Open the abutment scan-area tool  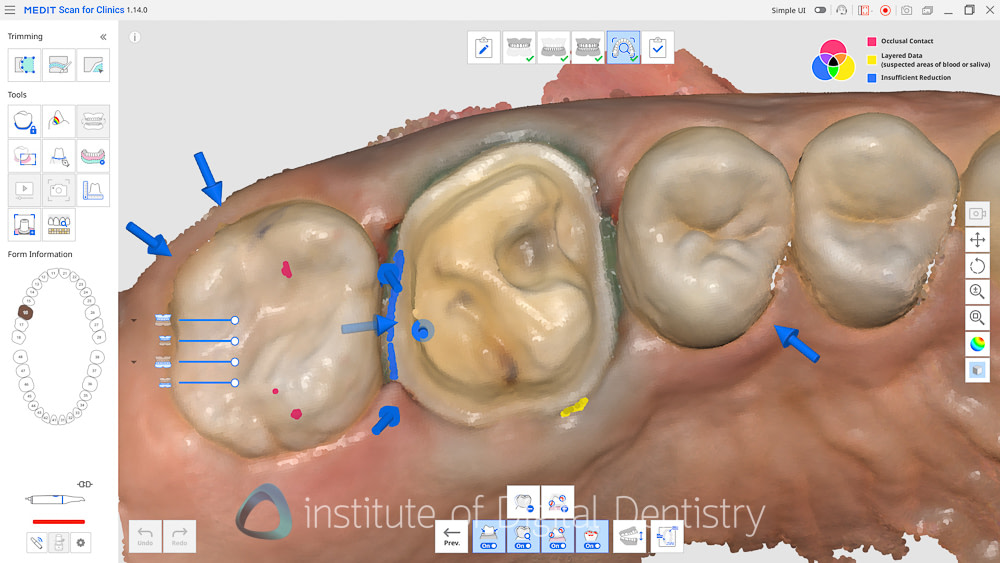tap(24, 224)
